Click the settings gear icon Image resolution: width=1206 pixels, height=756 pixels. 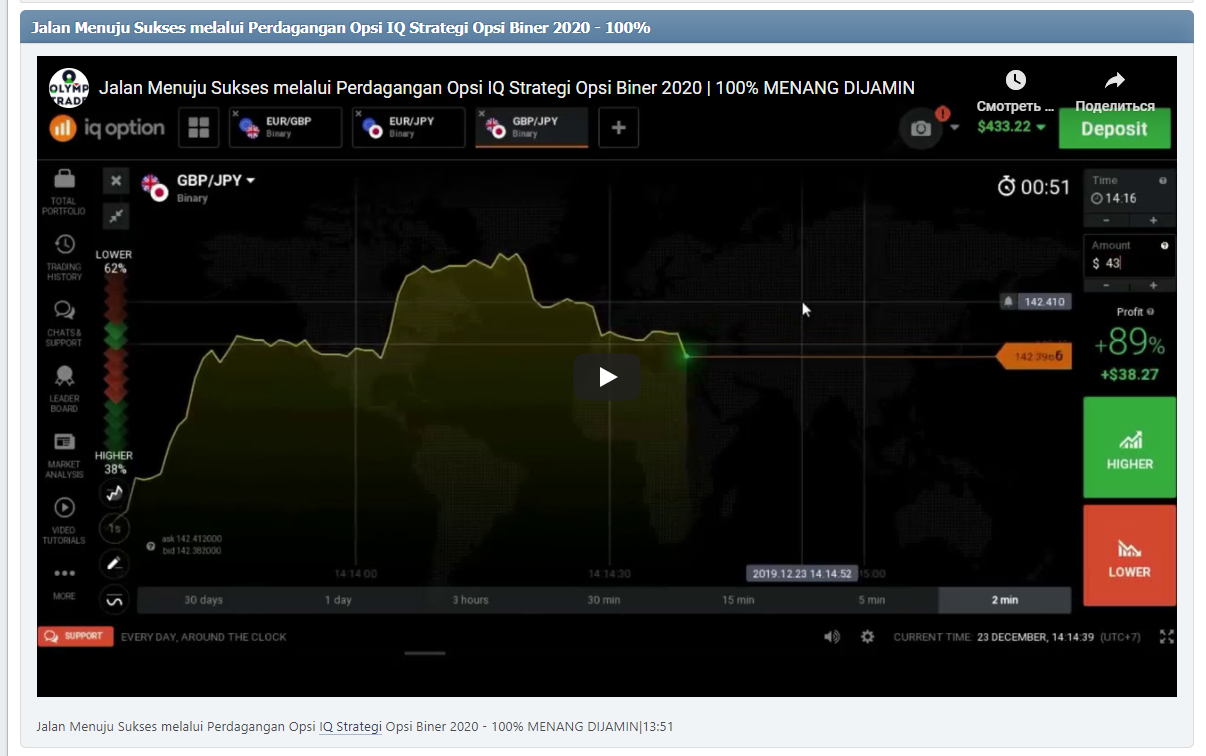(x=867, y=637)
